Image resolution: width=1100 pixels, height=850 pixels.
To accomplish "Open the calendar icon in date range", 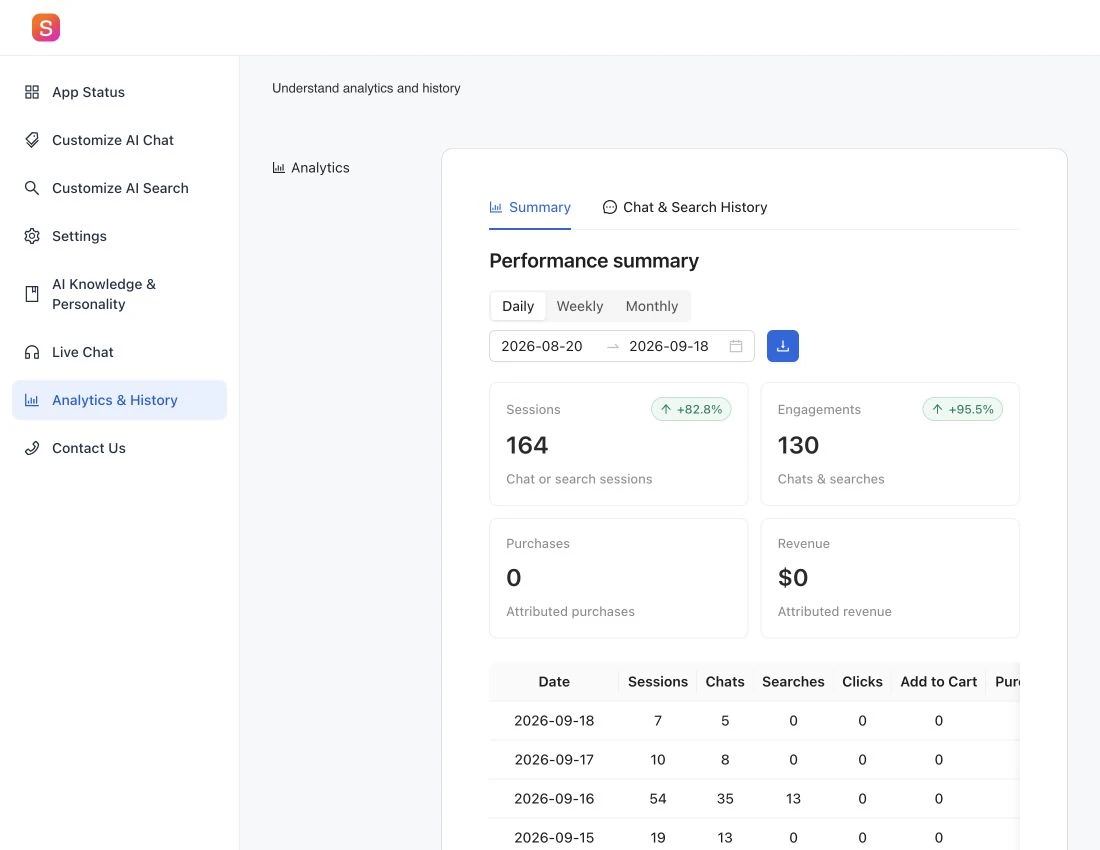I will 735,346.
